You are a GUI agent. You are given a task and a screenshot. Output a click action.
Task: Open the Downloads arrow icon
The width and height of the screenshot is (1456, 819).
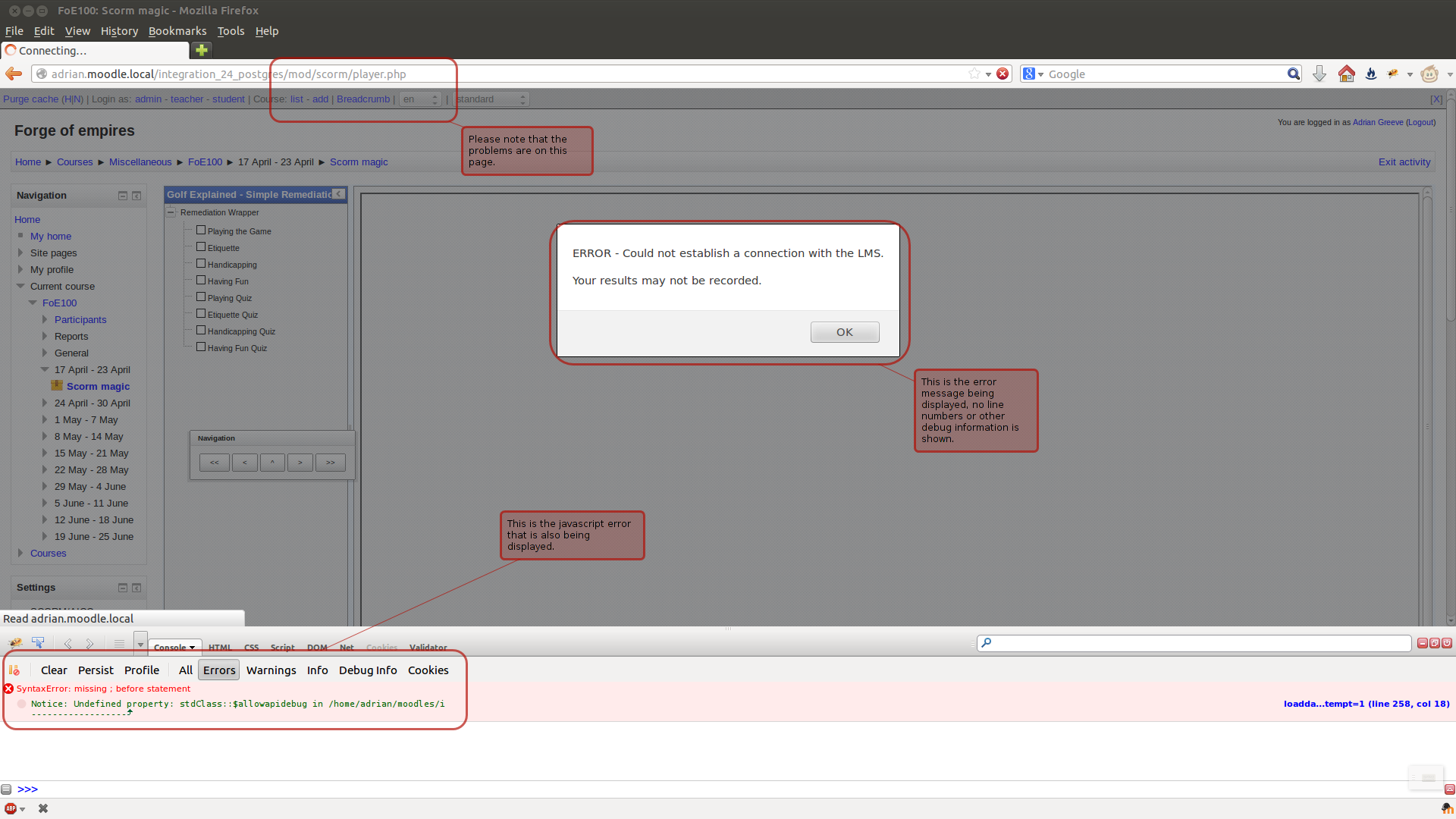point(1319,74)
